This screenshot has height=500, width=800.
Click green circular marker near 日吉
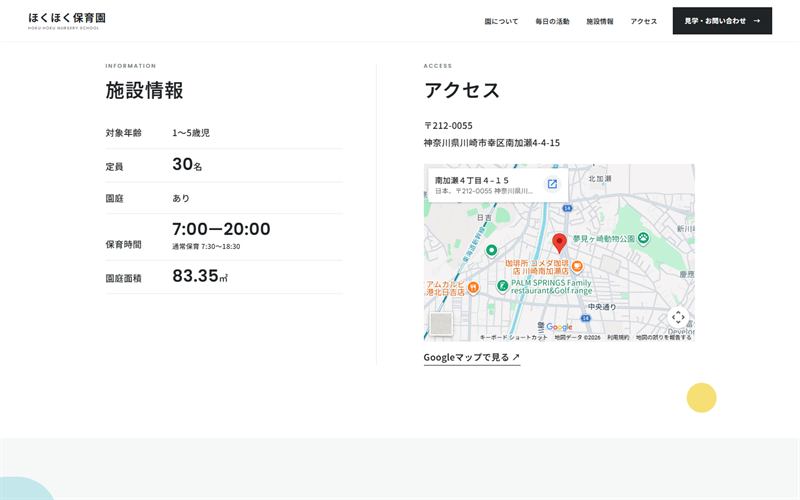pos(491,251)
